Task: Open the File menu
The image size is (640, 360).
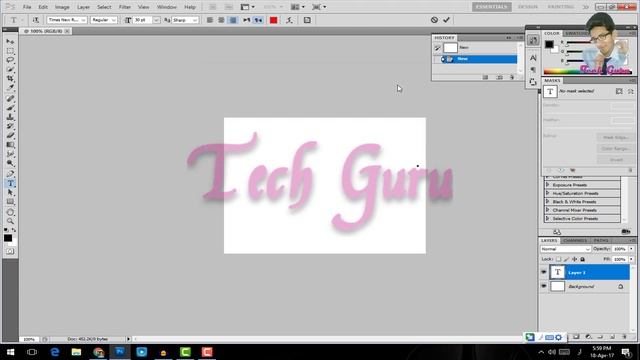Action: (27, 7)
